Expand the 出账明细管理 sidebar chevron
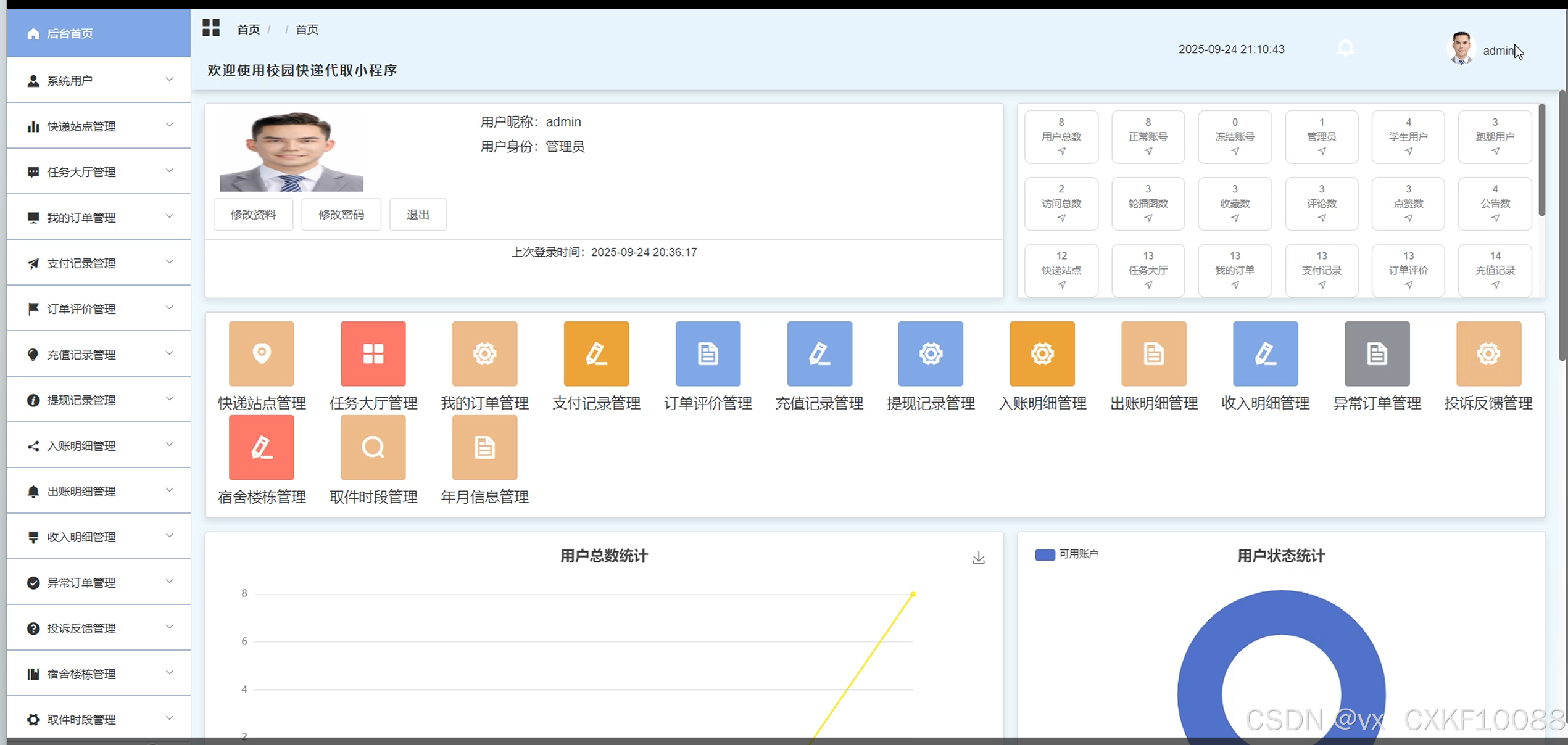 170,490
